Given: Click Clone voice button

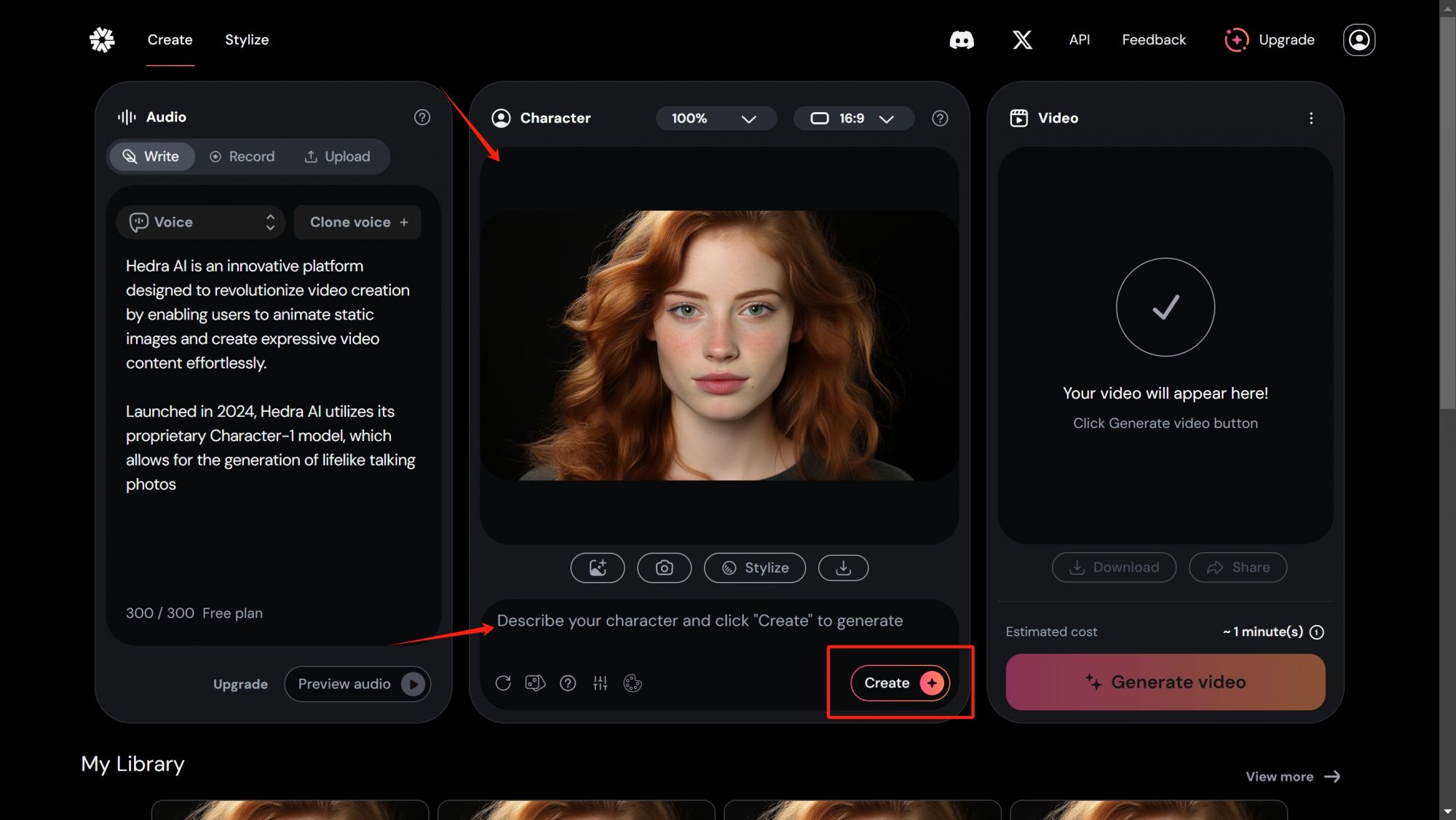Looking at the screenshot, I should click(357, 222).
